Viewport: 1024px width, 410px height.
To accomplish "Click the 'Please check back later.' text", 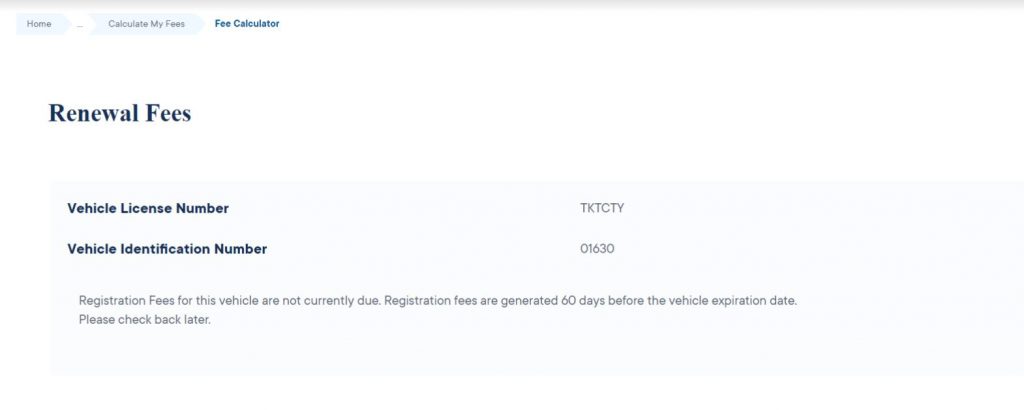I will coord(145,320).
